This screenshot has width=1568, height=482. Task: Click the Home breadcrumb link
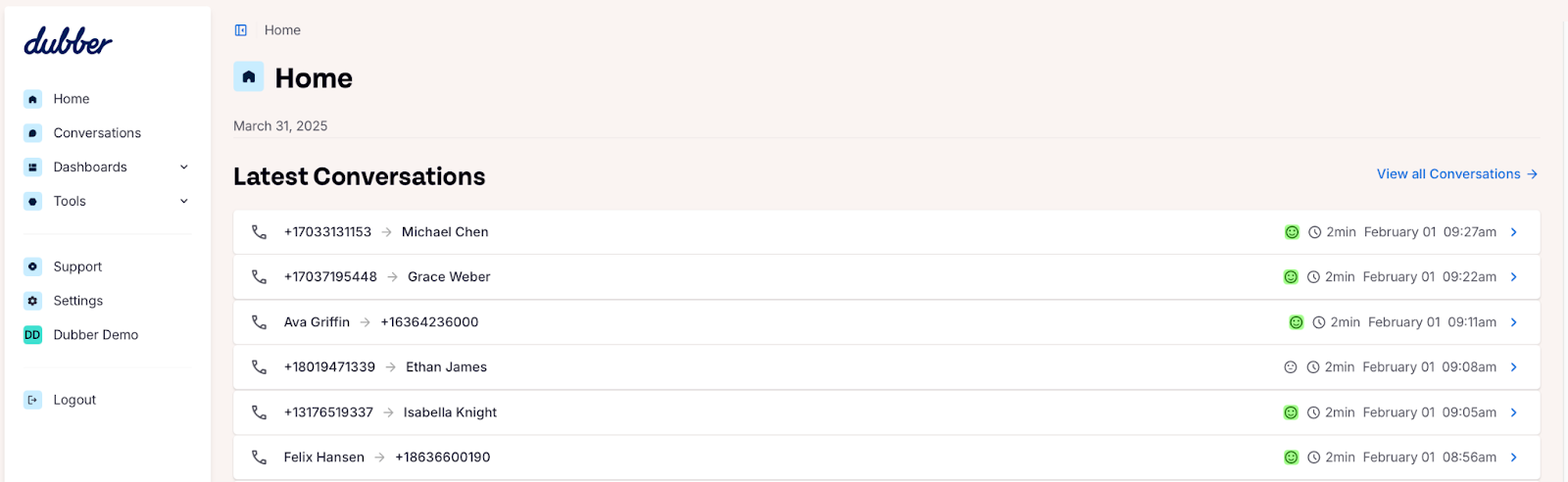click(282, 30)
